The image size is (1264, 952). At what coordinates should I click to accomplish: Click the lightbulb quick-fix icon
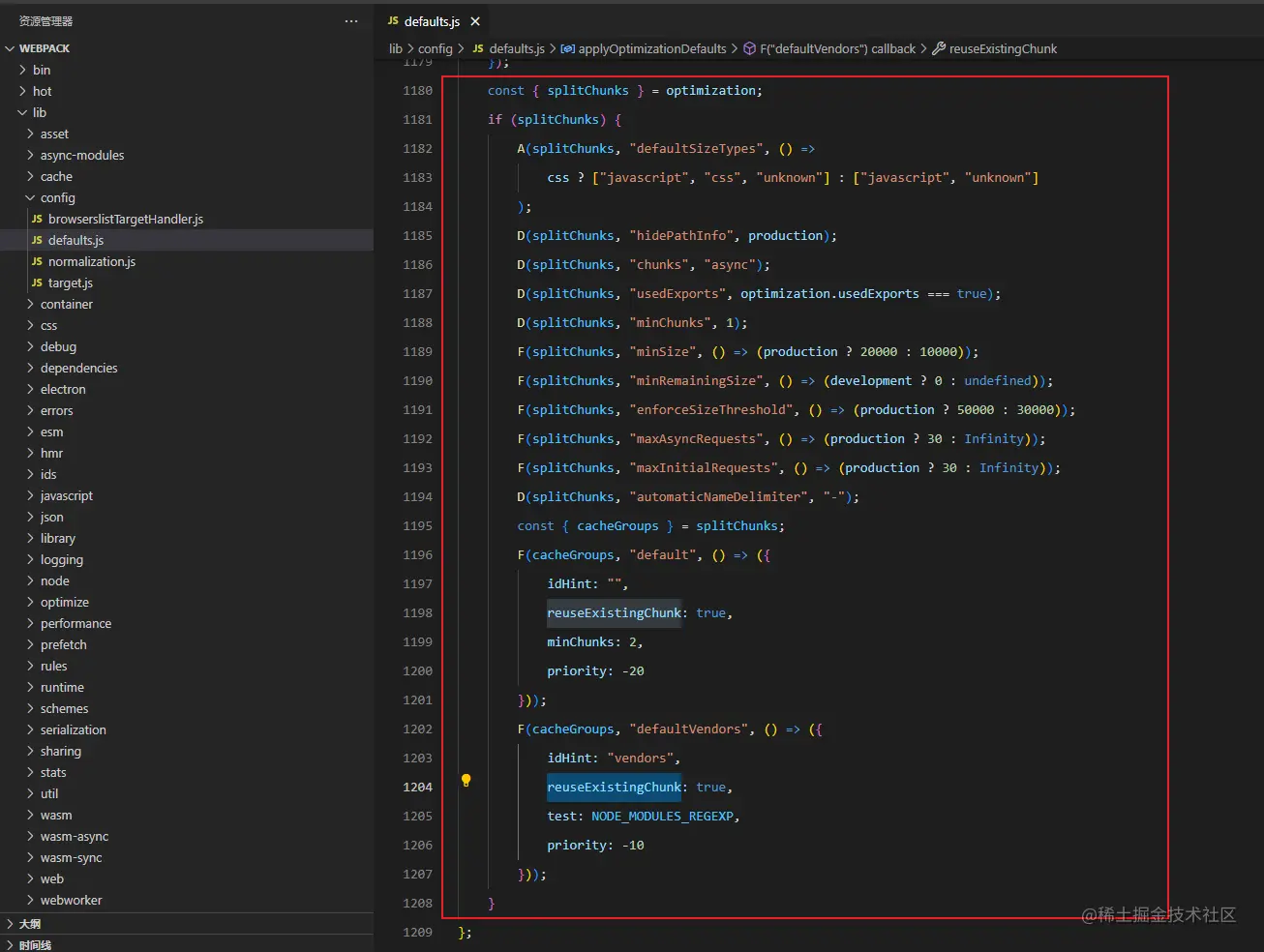(466, 780)
